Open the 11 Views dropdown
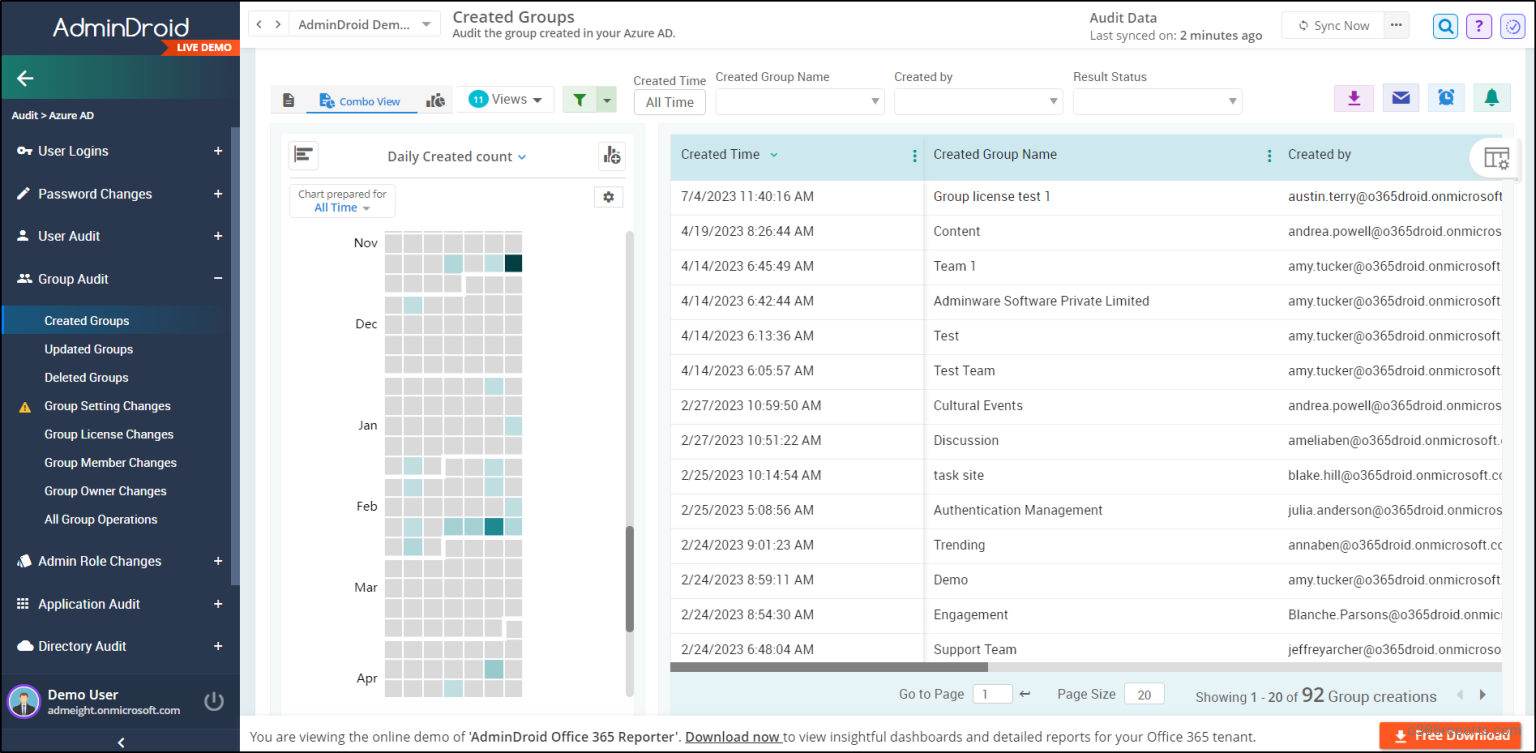Viewport: 1536px width, 753px height. coord(505,99)
